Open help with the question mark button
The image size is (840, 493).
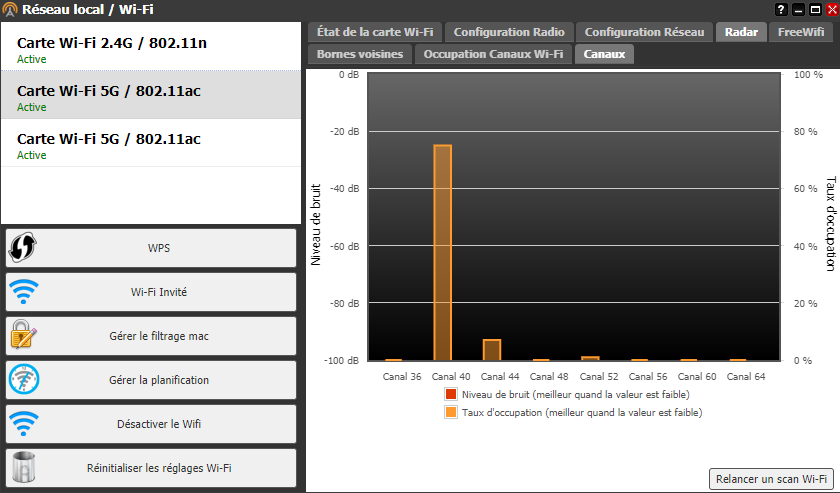(781, 9)
